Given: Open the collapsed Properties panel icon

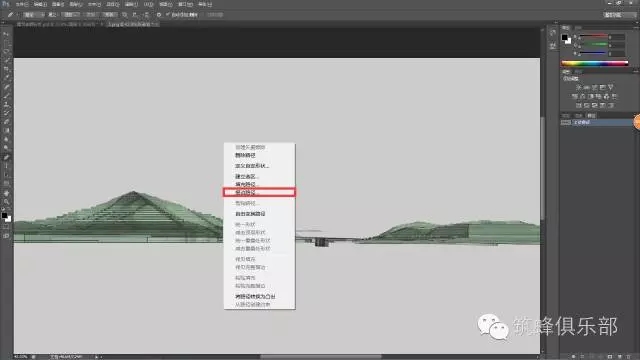Looking at the screenshot, I should click(x=553, y=46).
